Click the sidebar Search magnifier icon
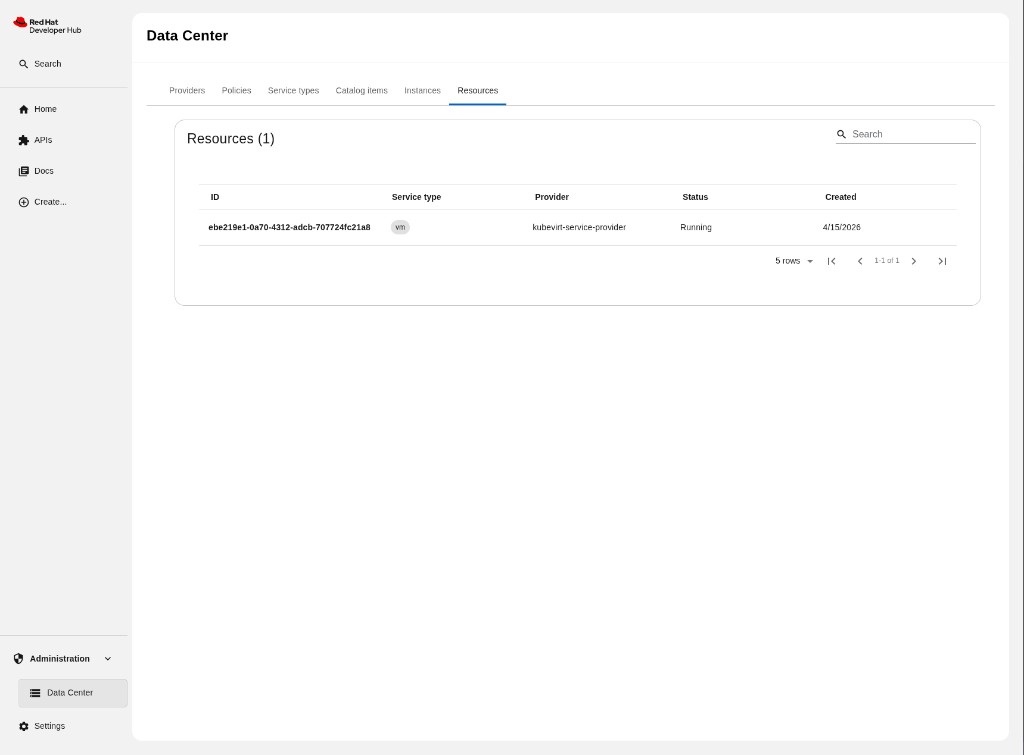The height and width of the screenshot is (755, 1024). pos(24,64)
